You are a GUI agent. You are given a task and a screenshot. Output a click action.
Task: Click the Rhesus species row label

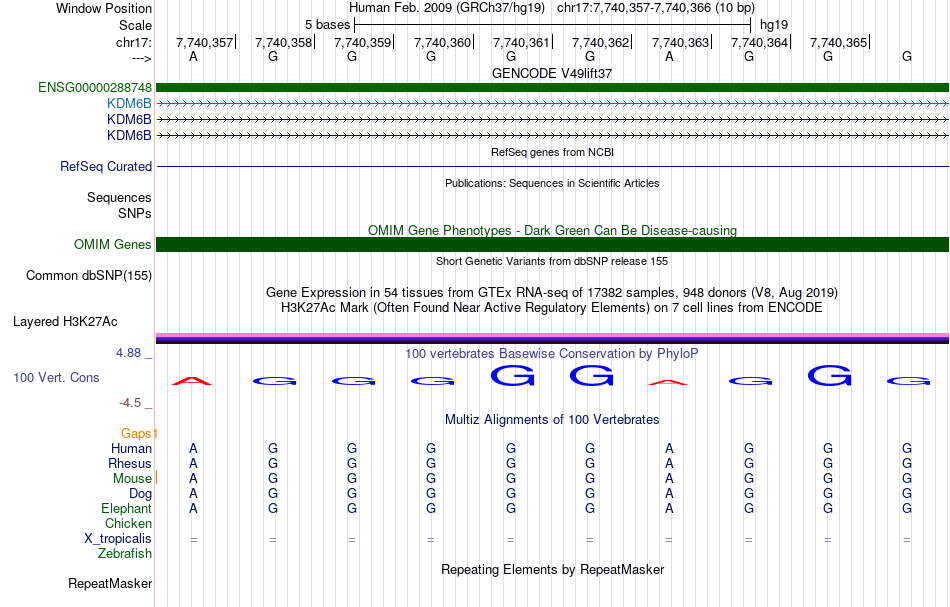pos(130,464)
